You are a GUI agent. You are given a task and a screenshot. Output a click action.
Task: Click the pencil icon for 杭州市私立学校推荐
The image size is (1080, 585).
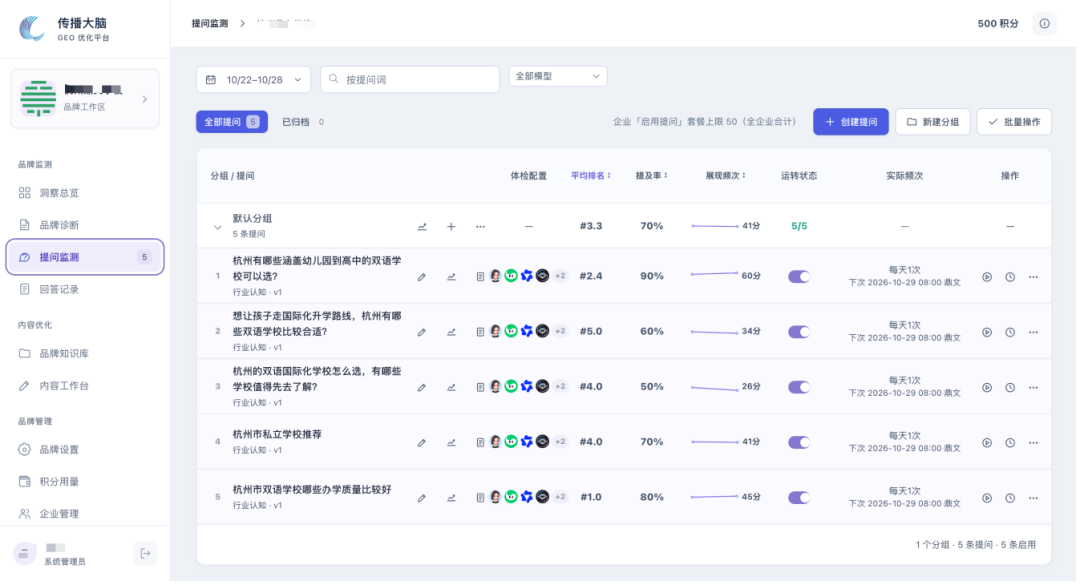pyautogui.click(x=424, y=444)
